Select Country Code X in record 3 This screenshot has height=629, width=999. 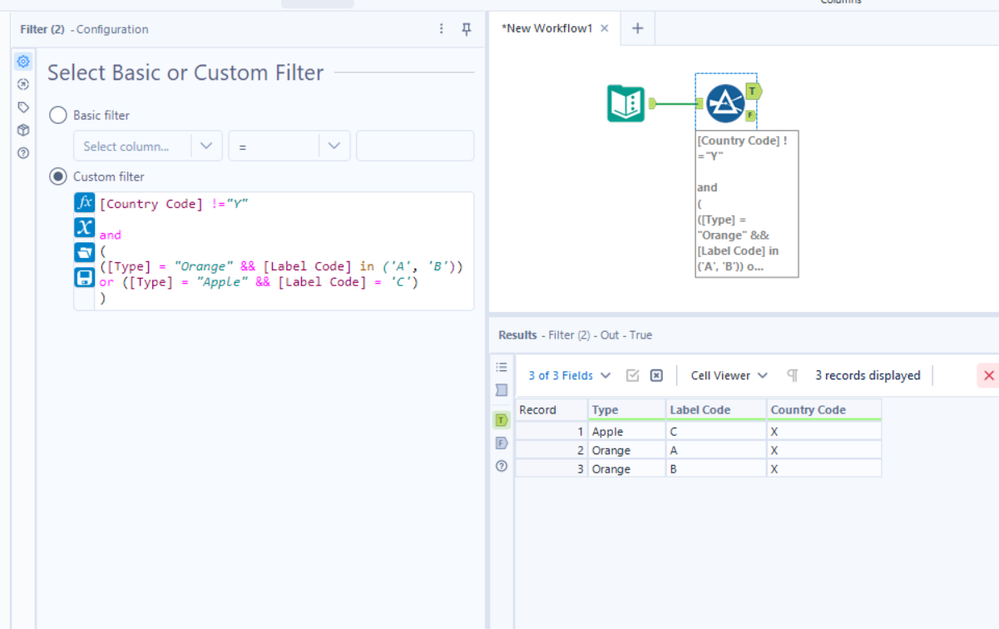824,468
